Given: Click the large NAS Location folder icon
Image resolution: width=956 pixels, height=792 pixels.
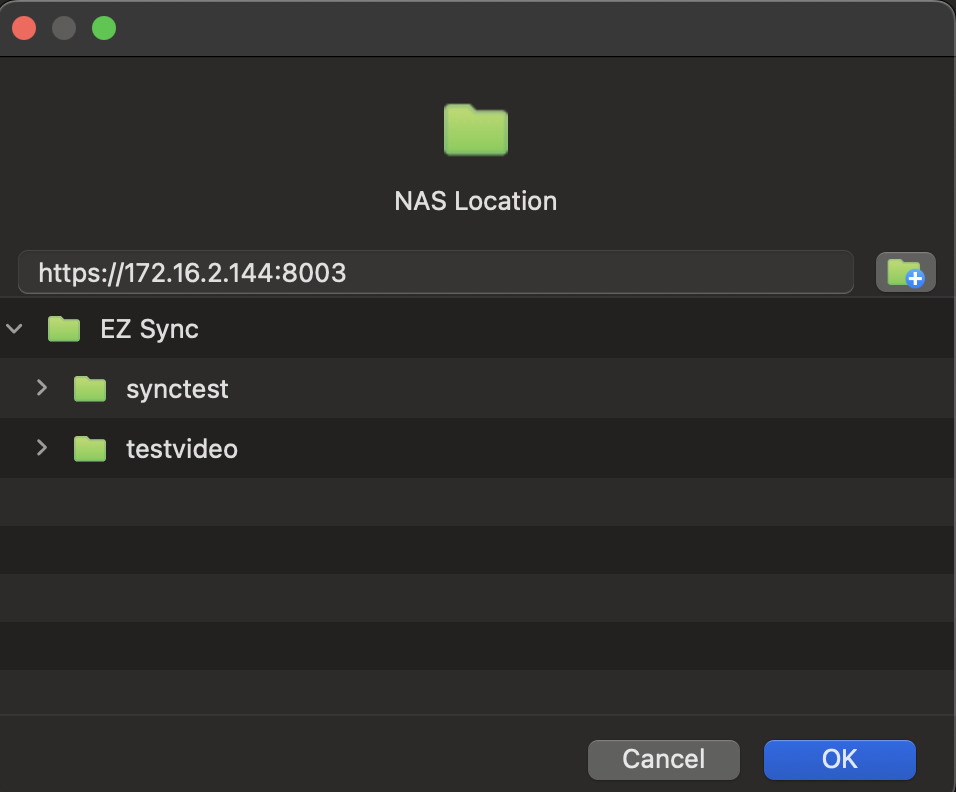Looking at the screenshot, I should click(x=476, y=130).
